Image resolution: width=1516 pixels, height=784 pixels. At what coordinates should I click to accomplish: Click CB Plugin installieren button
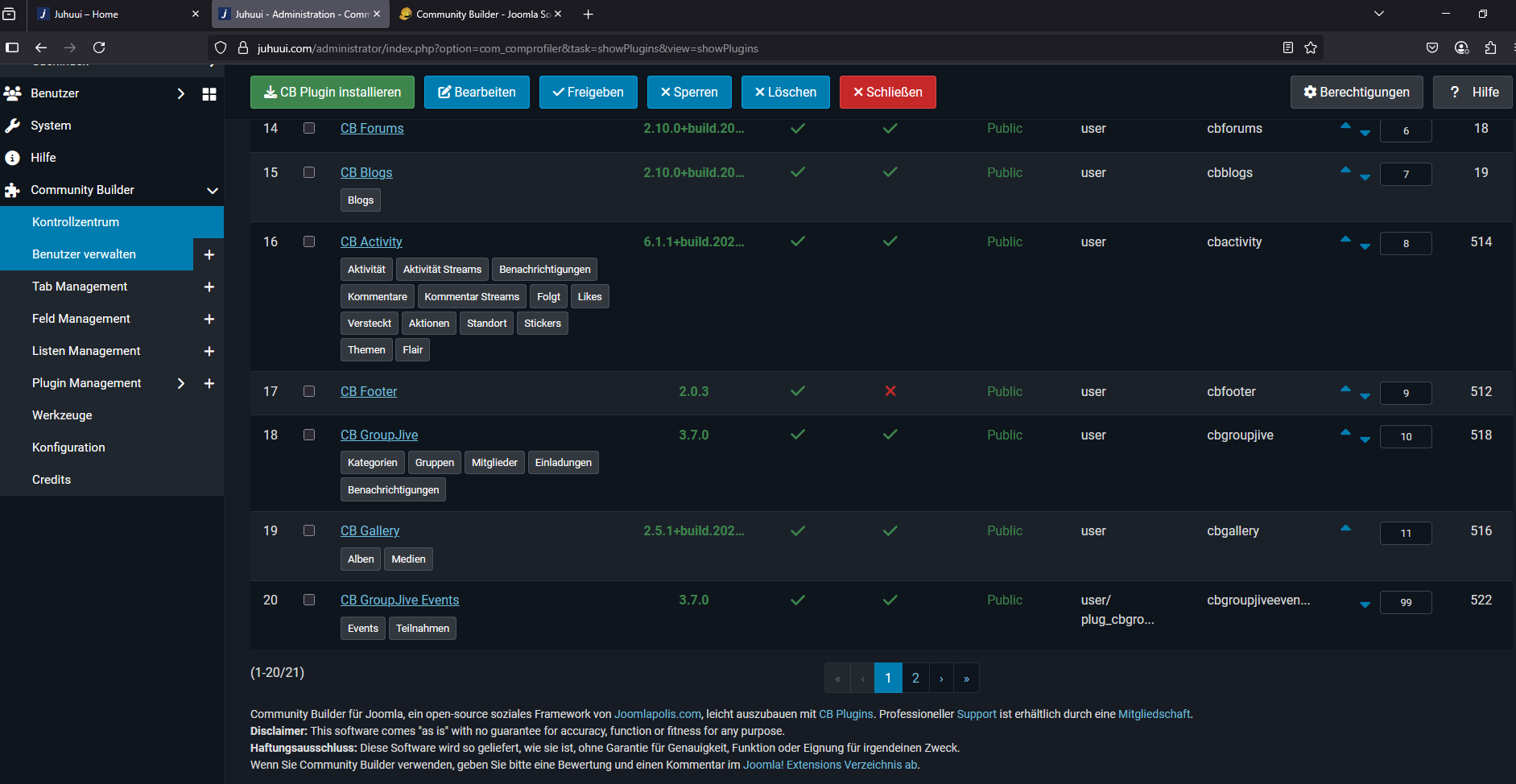(333, 92)
